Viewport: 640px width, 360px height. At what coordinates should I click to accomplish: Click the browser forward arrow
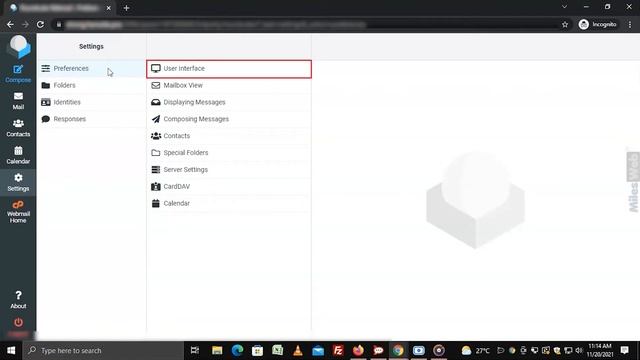coord(25,24)
